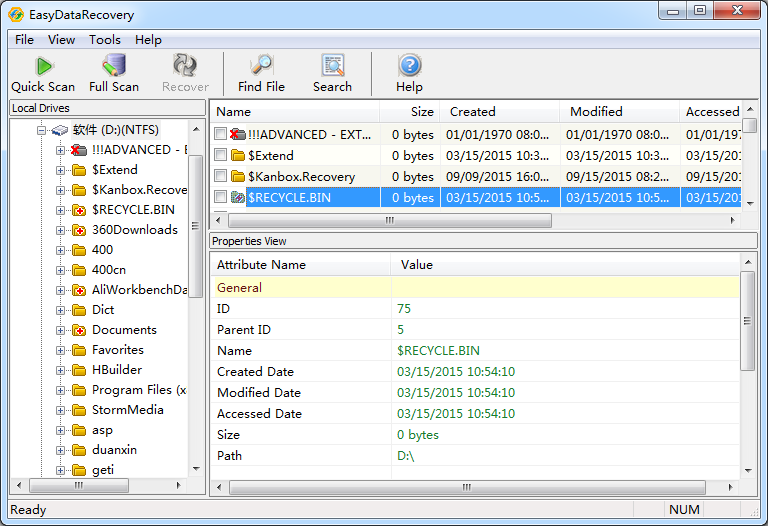
Task: Click the $RECYCLE.BIN icon in file list
Action: (x=238, y=197)
